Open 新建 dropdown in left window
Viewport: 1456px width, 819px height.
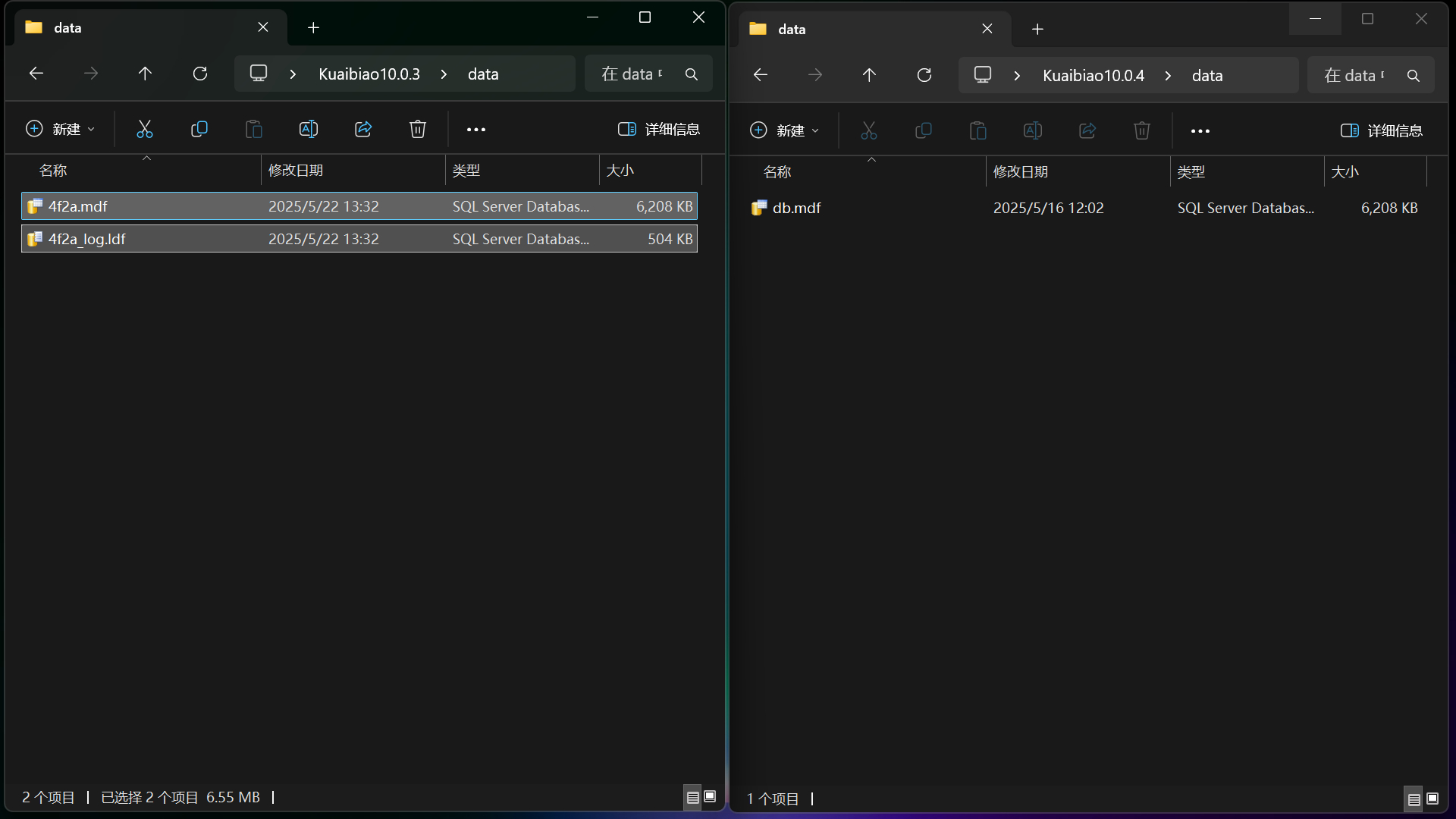pos(61,129)
